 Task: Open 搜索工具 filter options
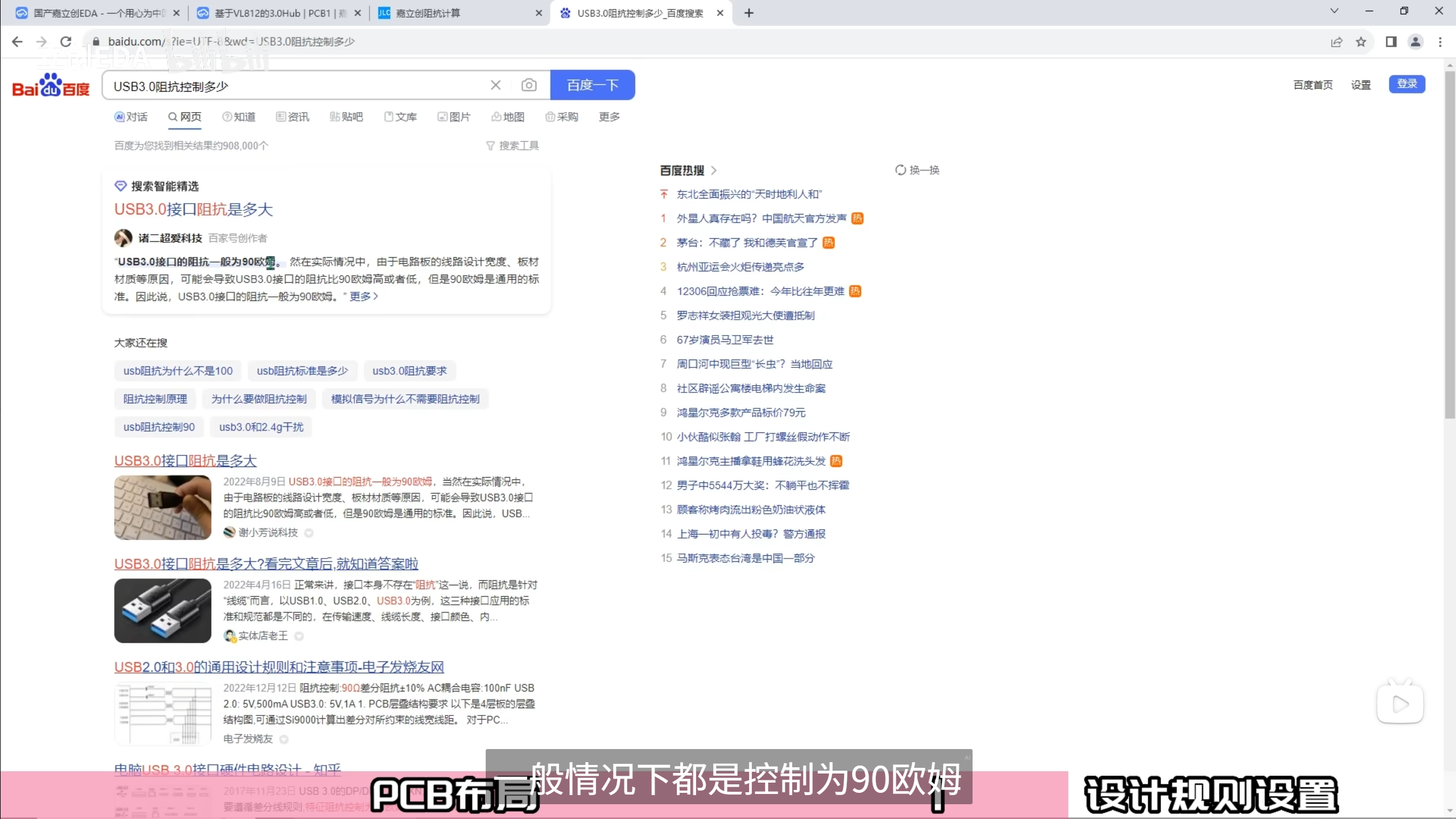(x=512, y=146)
